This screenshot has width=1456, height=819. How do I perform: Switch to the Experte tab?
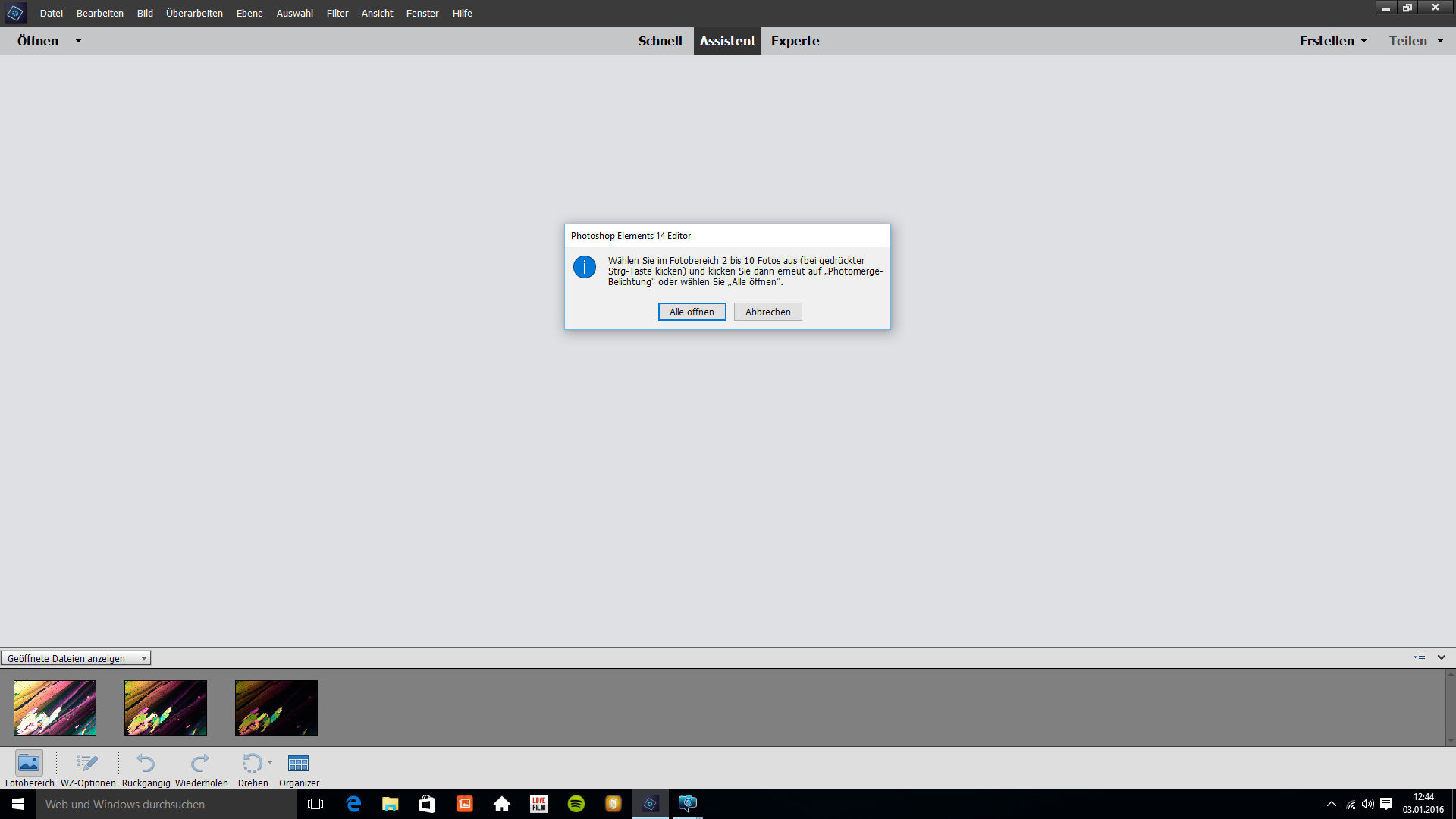click(x=795, y=41)
